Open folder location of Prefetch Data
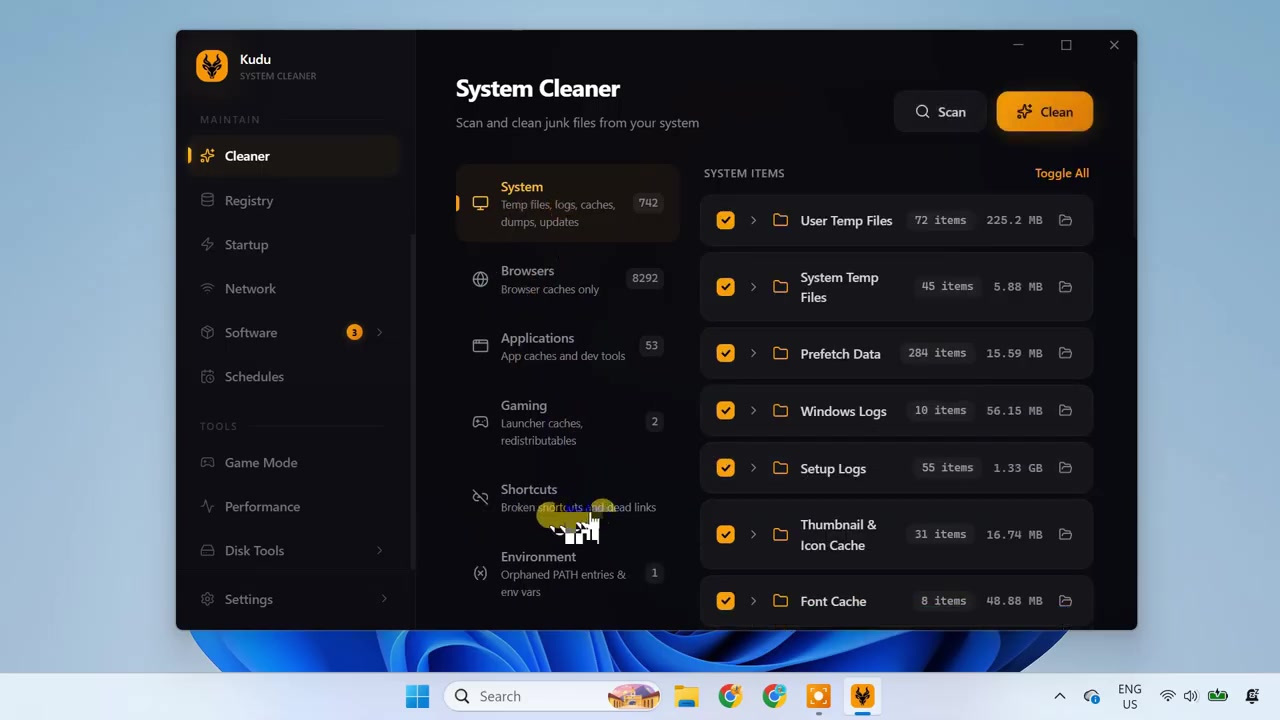This screenshot has height=720, width=1280. coord(1065,353)
